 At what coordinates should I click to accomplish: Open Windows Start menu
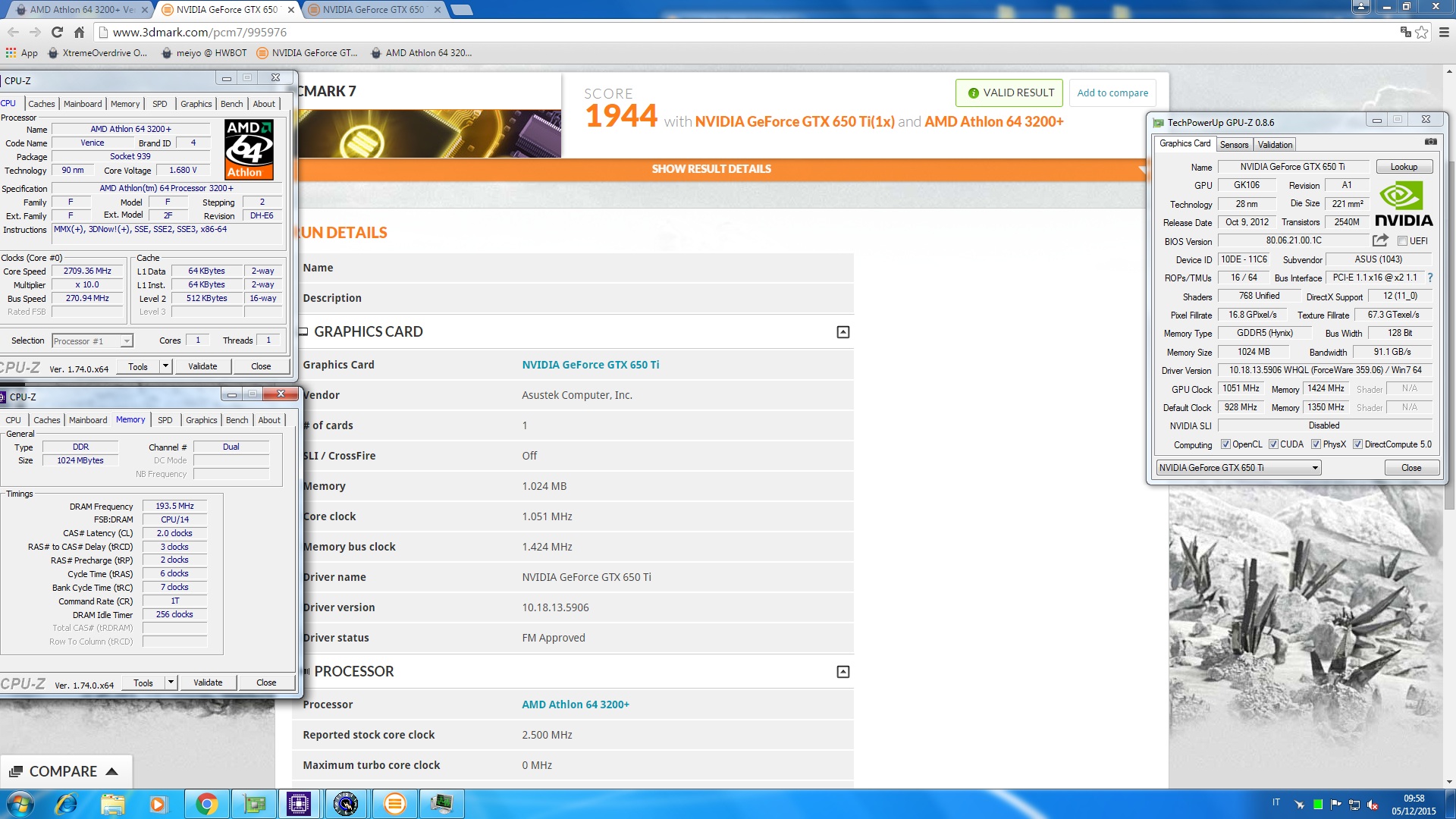(20, 804)
